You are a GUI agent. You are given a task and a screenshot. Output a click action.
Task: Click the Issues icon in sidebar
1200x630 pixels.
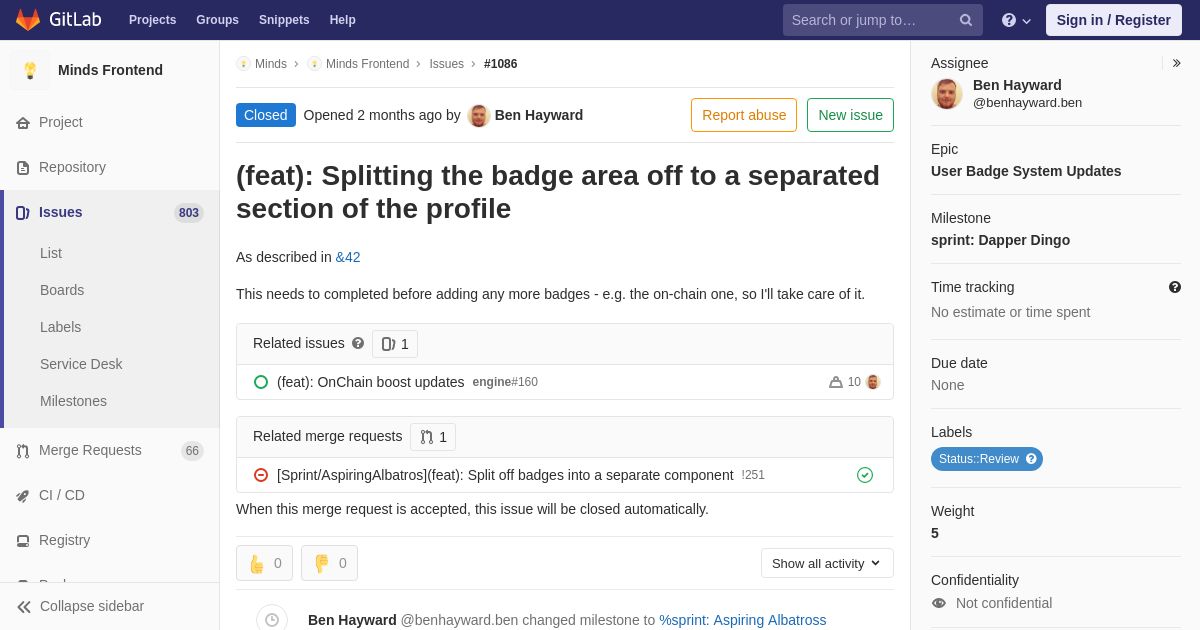tap(23, 213)
